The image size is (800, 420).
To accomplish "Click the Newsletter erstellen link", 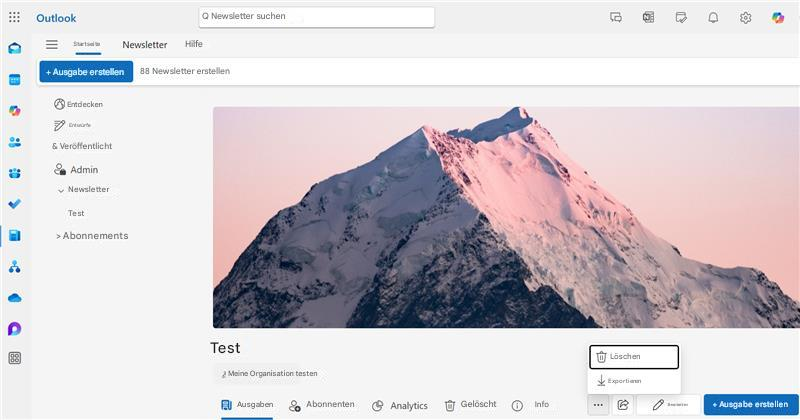I will click(185, 71).
